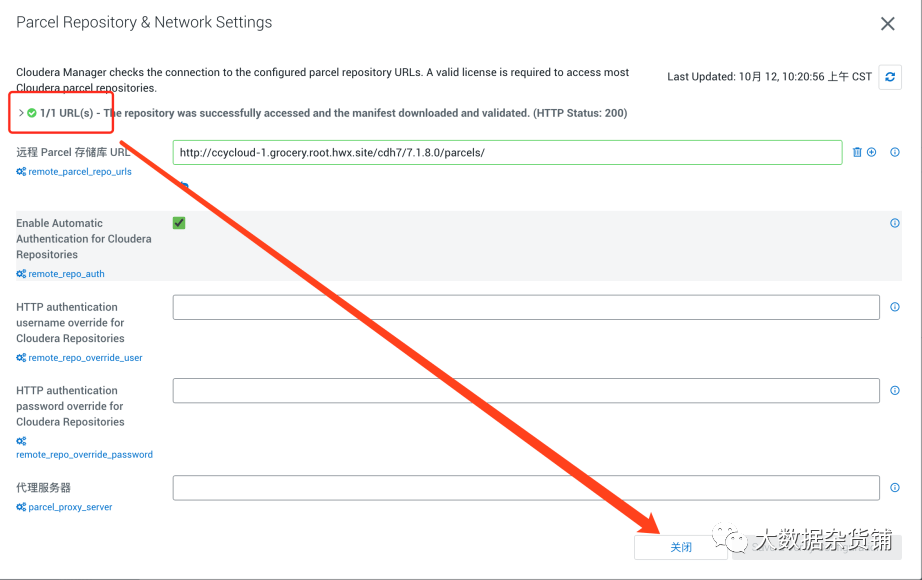Click the gears icon above remote_repo_override_password
922x580 pixels.
(21, 441)
